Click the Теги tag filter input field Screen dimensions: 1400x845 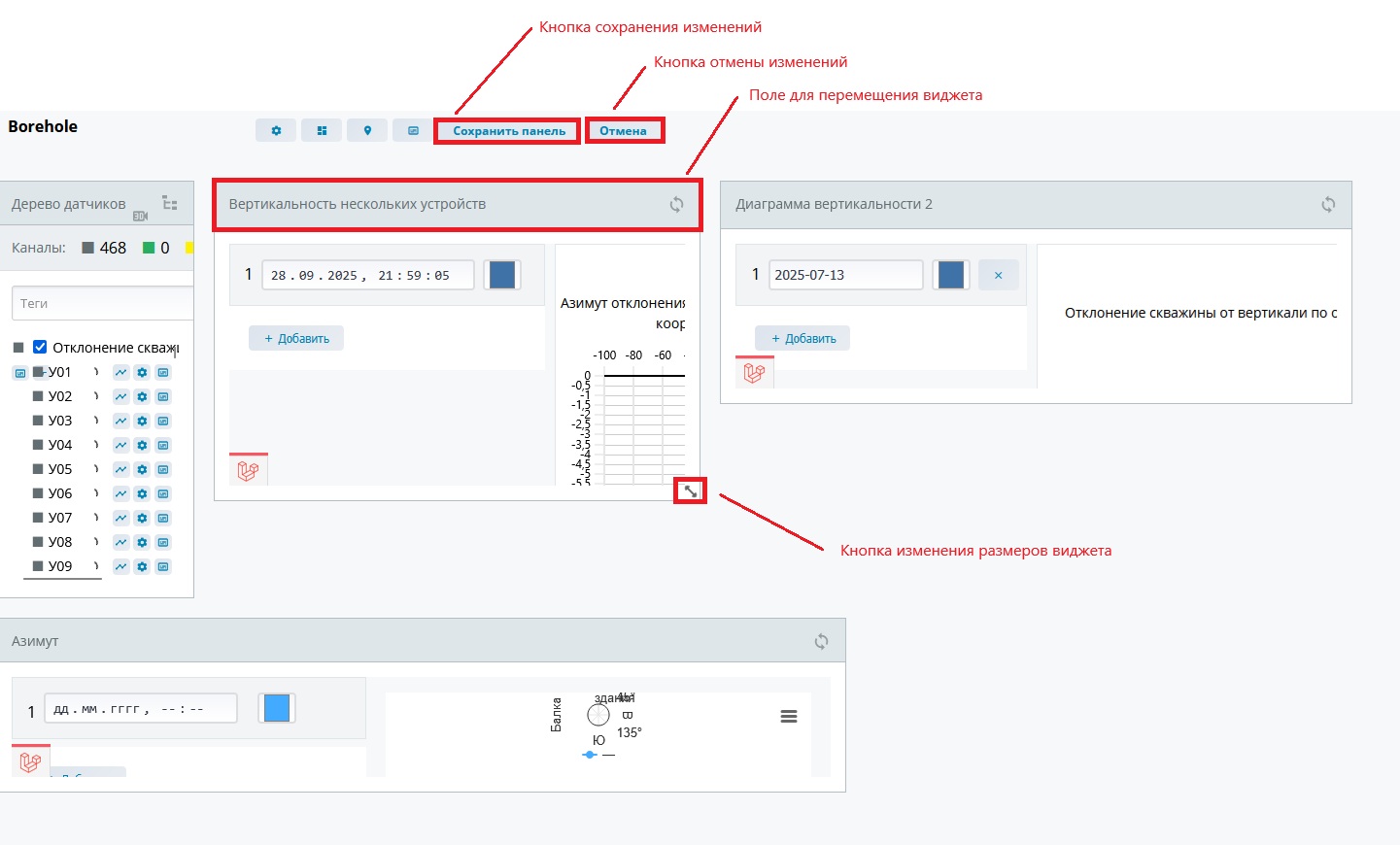click(x=102, y=303)
